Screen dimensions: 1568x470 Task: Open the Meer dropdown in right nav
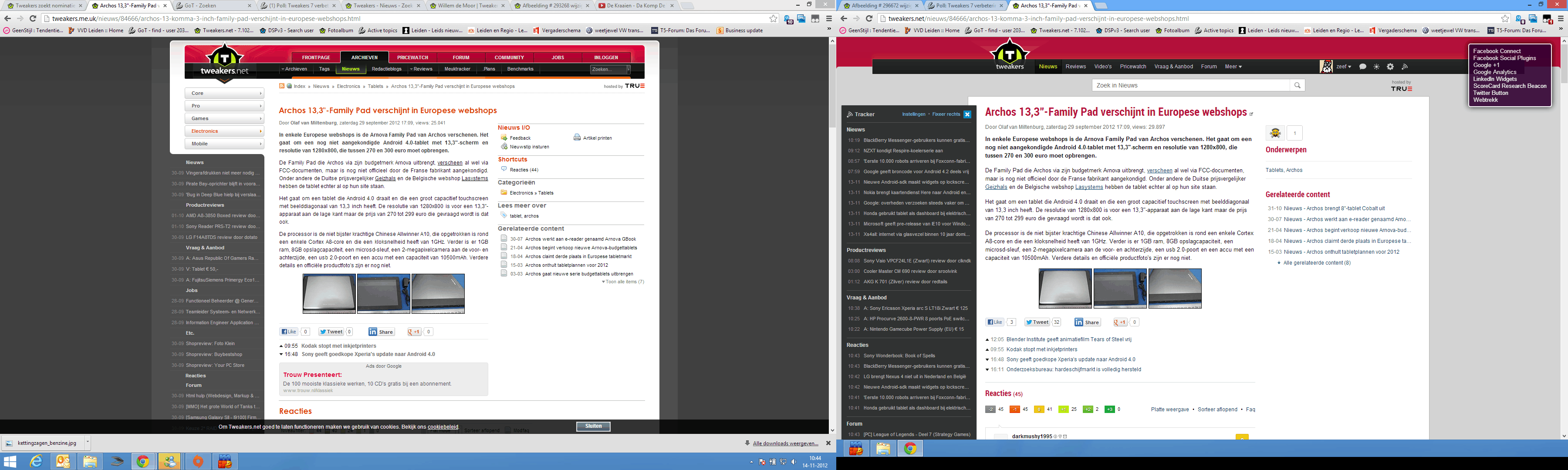[1233, 67]
